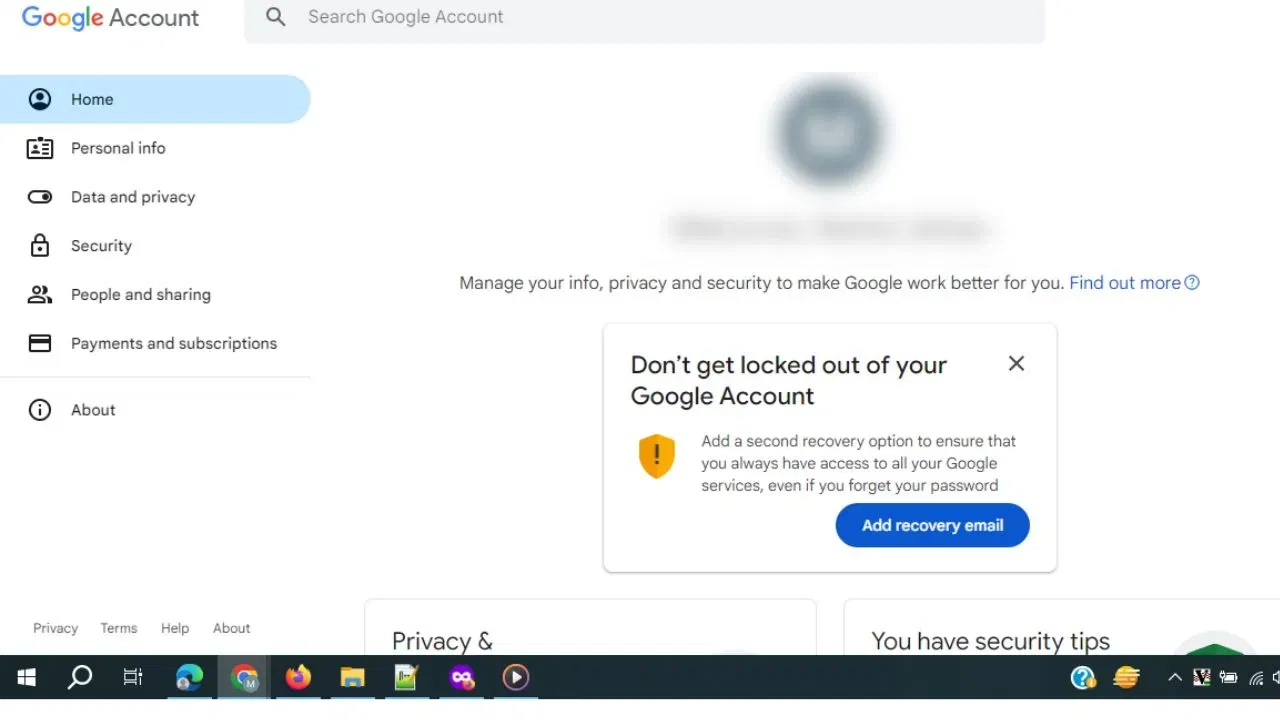This screenshot has width=1280, height=720.
Task: Open Personal info from sidebar
Action: point(155,148)
